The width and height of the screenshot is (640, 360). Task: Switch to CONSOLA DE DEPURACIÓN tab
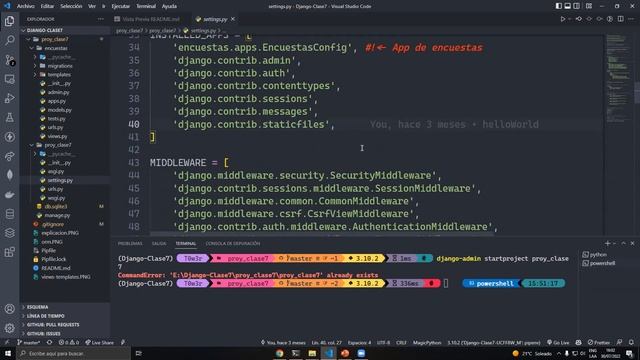(233, 244)
